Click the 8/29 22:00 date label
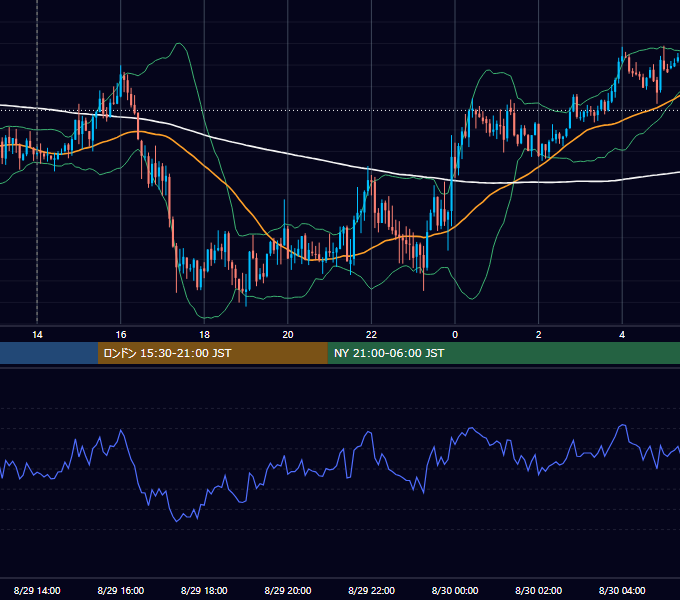 [371, 590]
